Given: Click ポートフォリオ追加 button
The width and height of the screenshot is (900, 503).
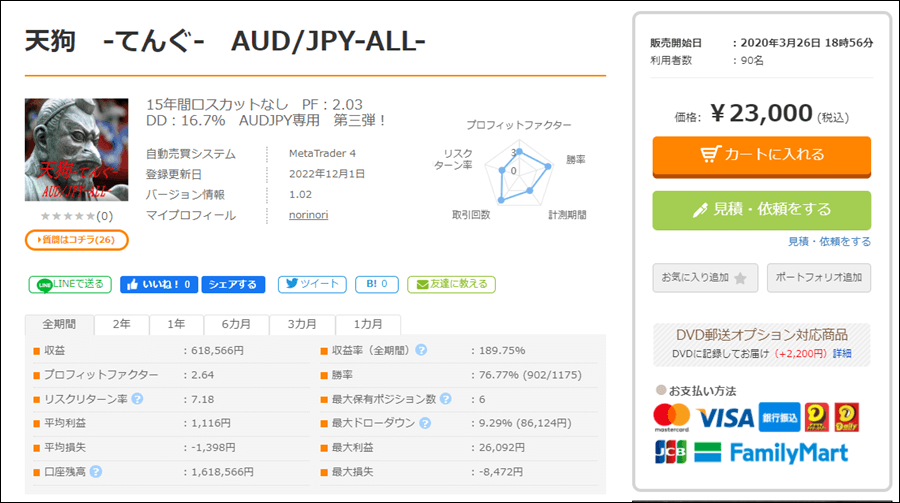Looking at the screenshot, I should 818,278.
